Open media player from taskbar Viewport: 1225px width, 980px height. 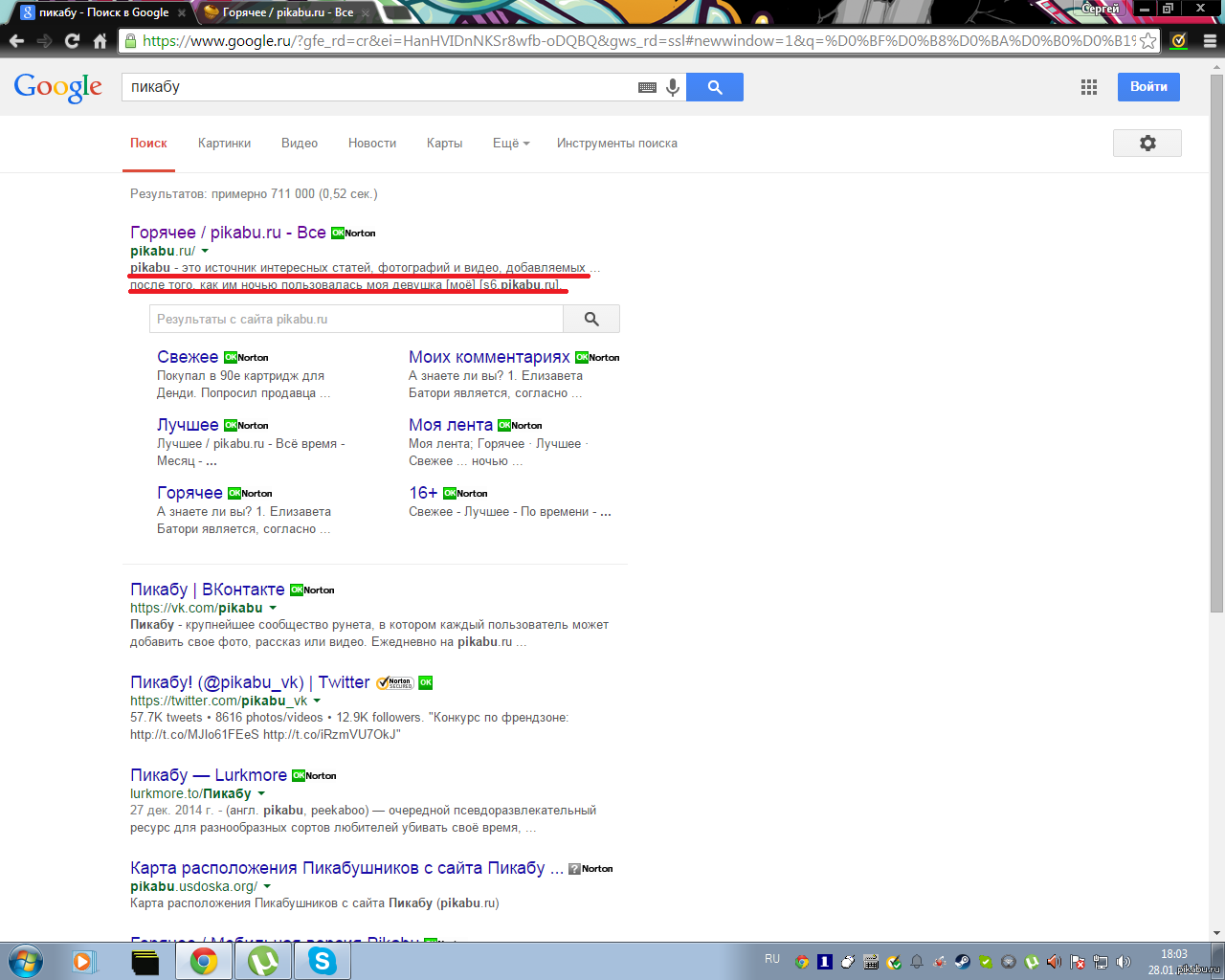coord(84,961)
